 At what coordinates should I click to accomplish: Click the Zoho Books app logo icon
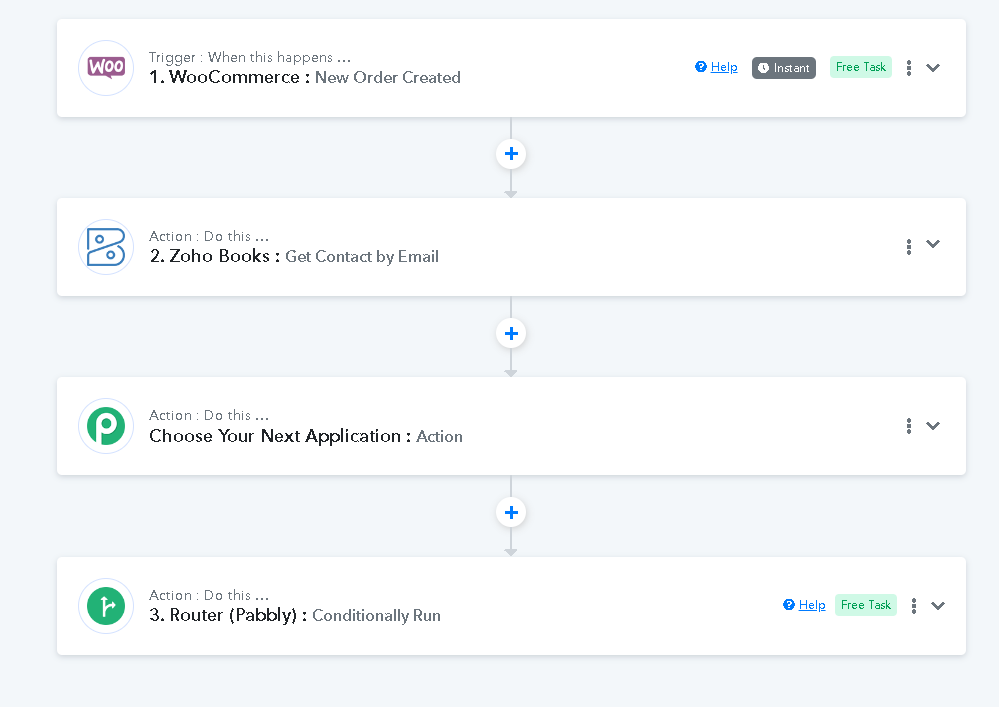click(106, 247)
